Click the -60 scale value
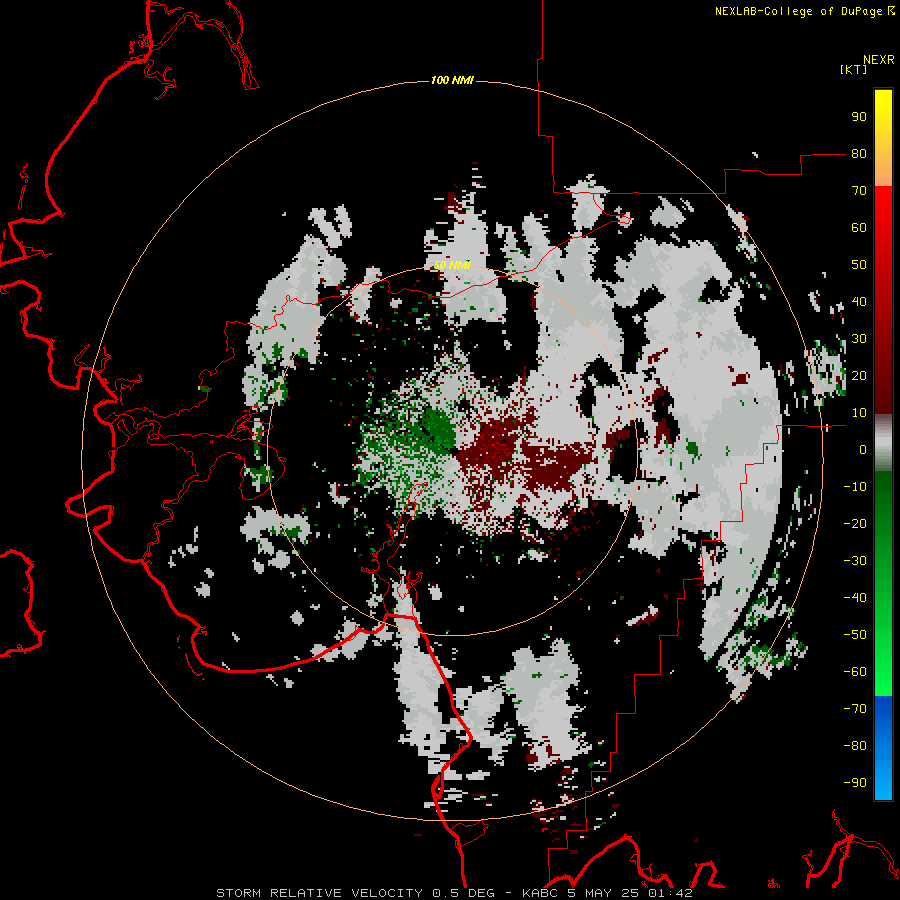The width and height of the screenshot is (900, 900). pos(855,672)
